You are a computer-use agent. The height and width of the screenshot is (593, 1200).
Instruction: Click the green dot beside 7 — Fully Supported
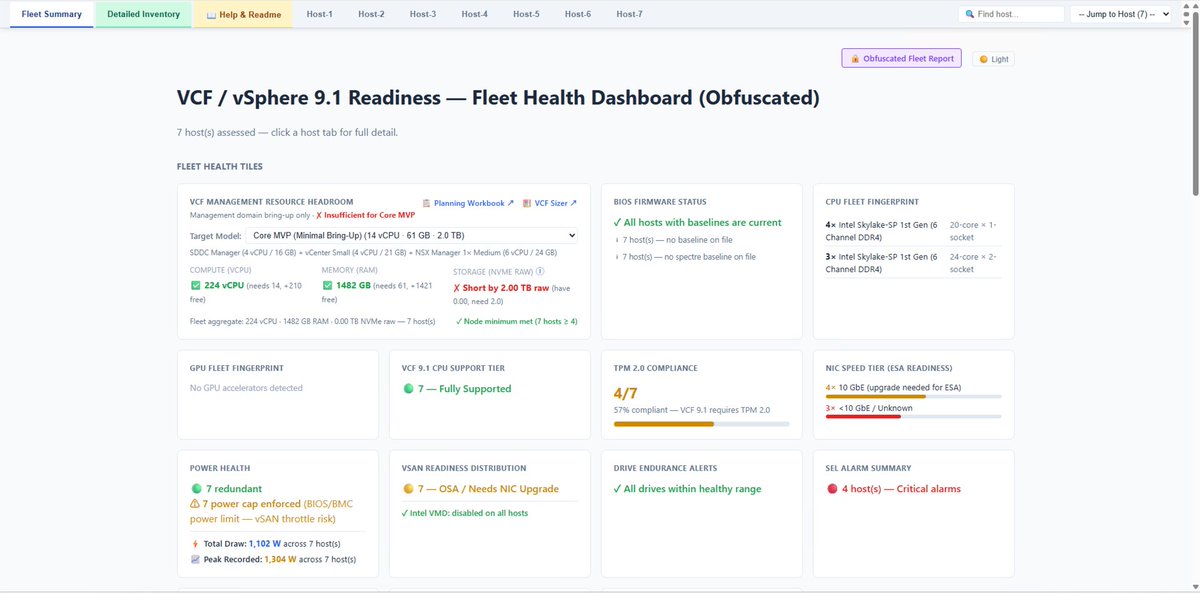pos(407,389)
